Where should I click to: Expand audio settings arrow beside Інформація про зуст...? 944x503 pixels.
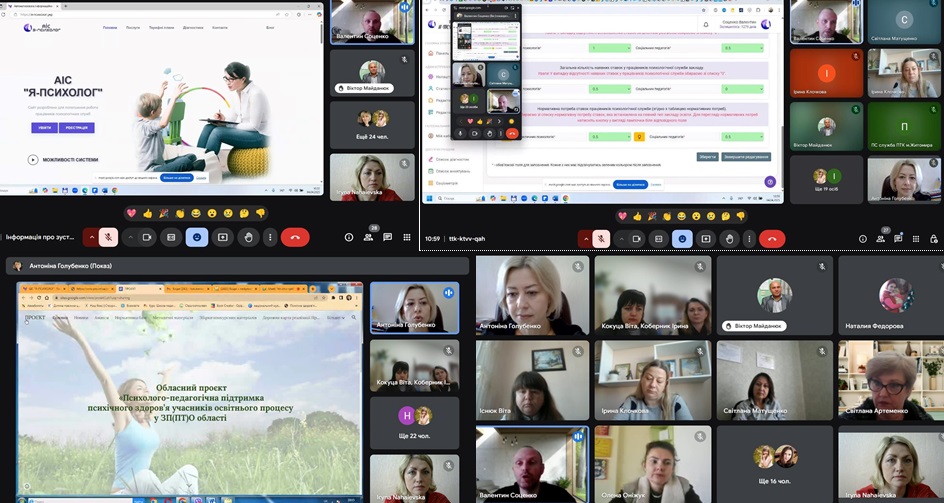click(90, 237)
